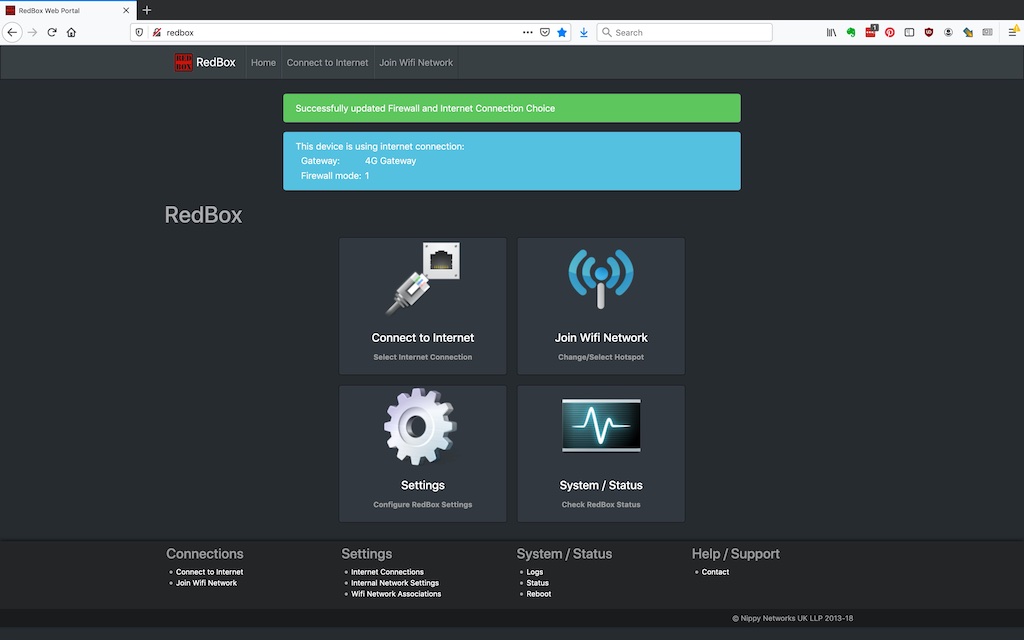The image size is (1024, 640).
Task: Click the browser forward arrow
Action: (x=32, y=32)
